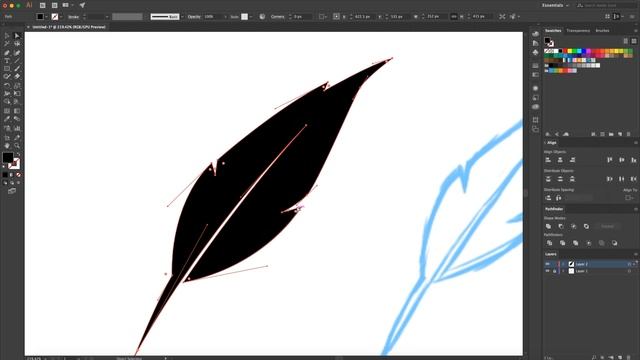Expand Layer 2 disclosure triangle
Image resolution: width=640 pixels, height=360 pixels.
click(563, 264)
